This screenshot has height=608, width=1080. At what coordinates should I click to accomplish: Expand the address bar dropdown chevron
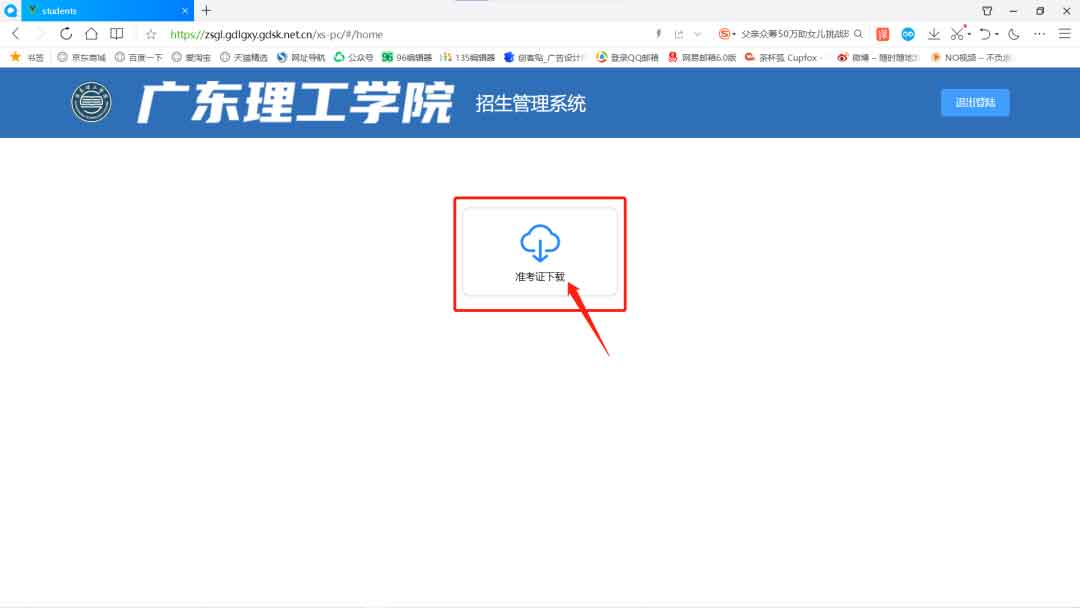(x=697, y=34)
